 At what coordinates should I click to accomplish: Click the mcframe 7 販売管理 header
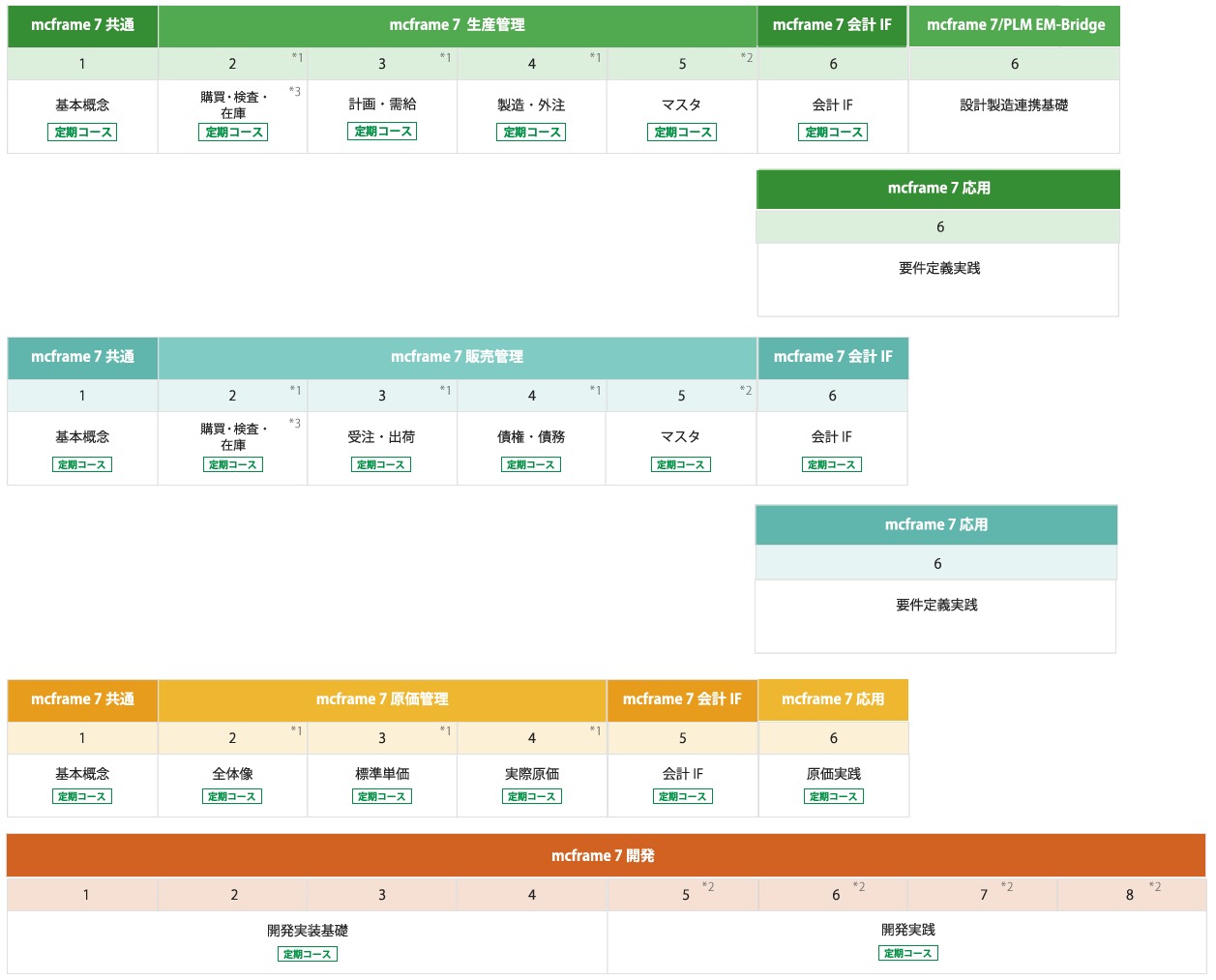(458, 357)
